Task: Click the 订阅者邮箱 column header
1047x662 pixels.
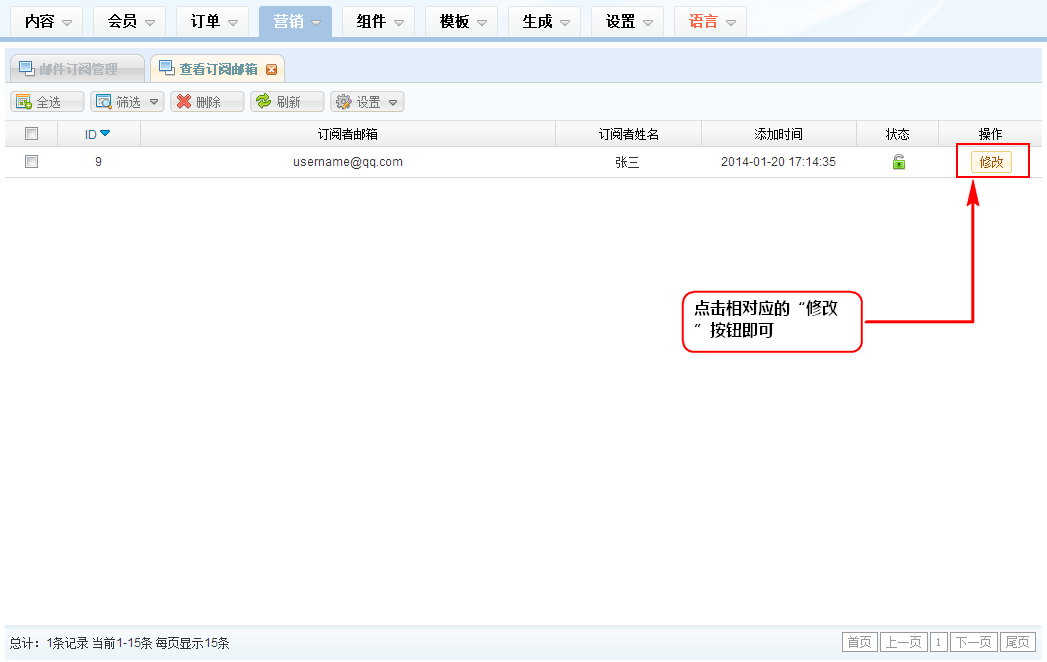Action: pos(347,134)
